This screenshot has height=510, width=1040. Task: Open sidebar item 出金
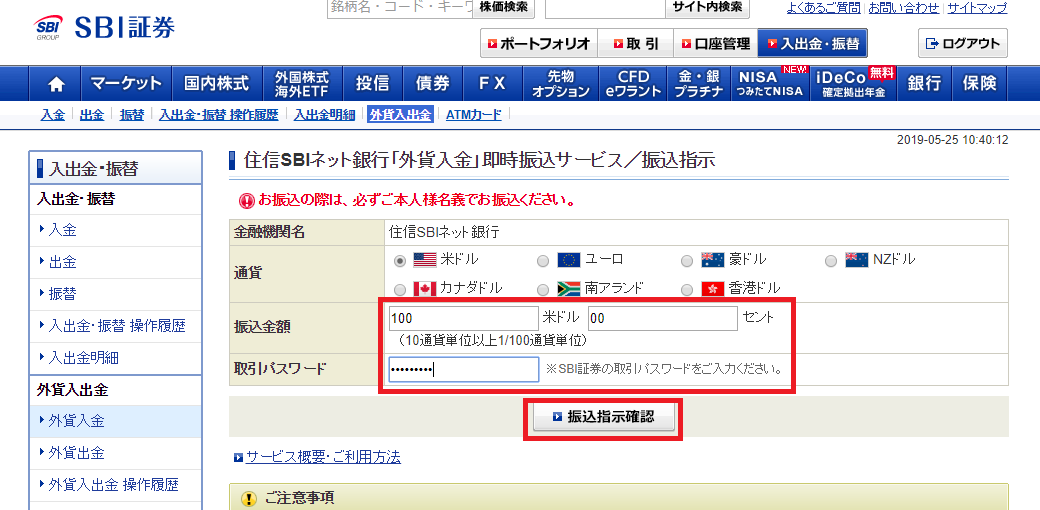[x=115, y=262]
